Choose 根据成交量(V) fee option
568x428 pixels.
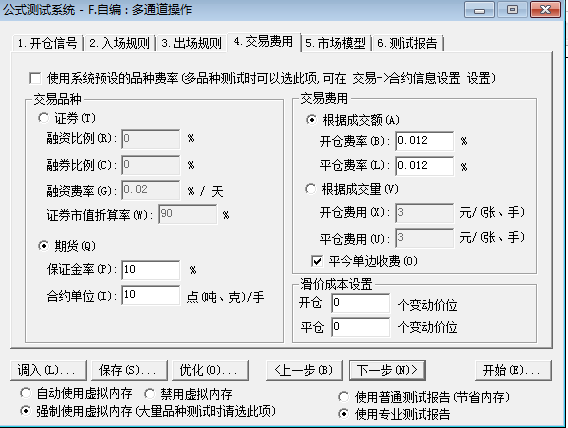pos(310,189)
